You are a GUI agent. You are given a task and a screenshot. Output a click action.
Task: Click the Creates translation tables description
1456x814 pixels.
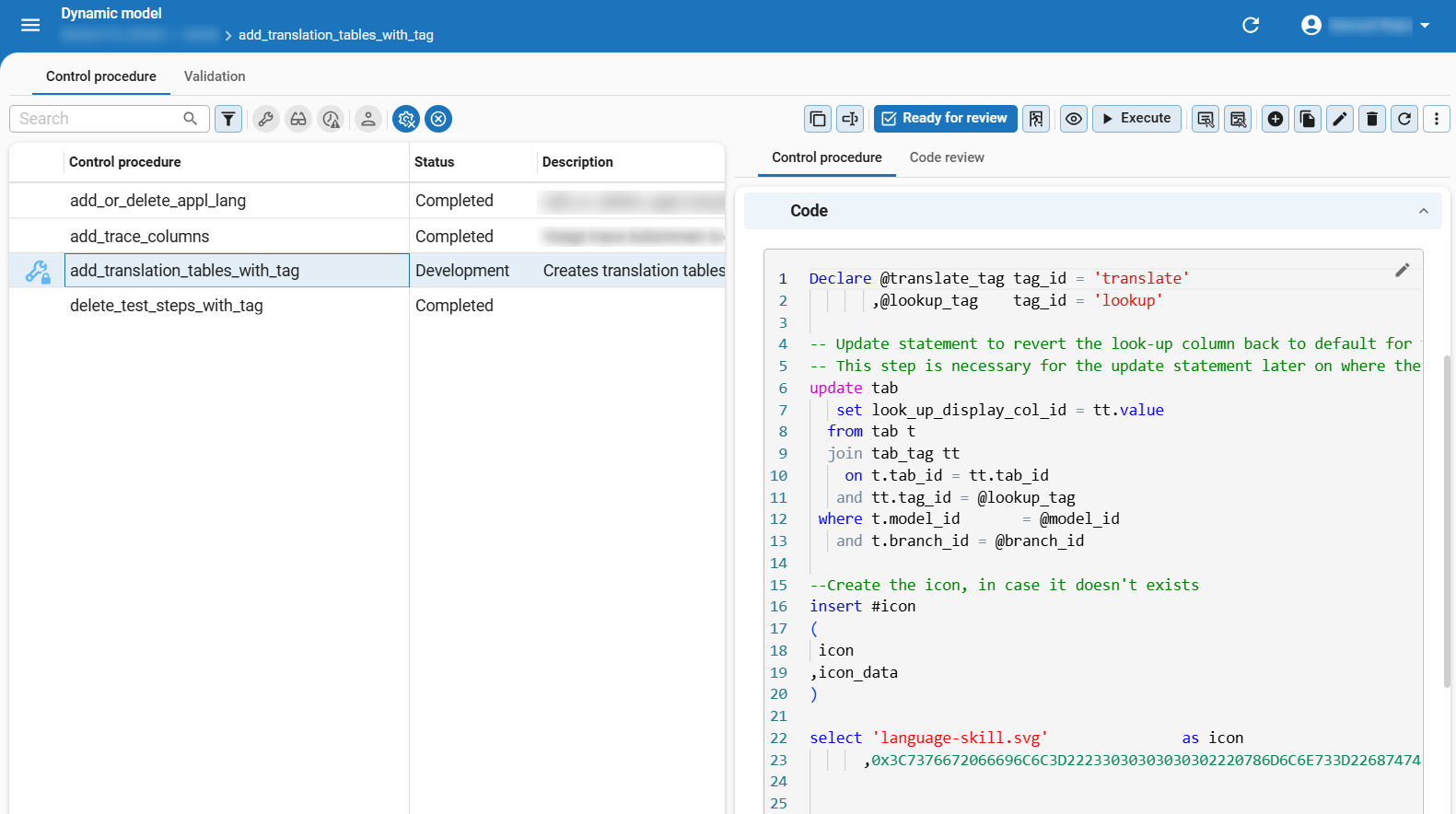634,271
